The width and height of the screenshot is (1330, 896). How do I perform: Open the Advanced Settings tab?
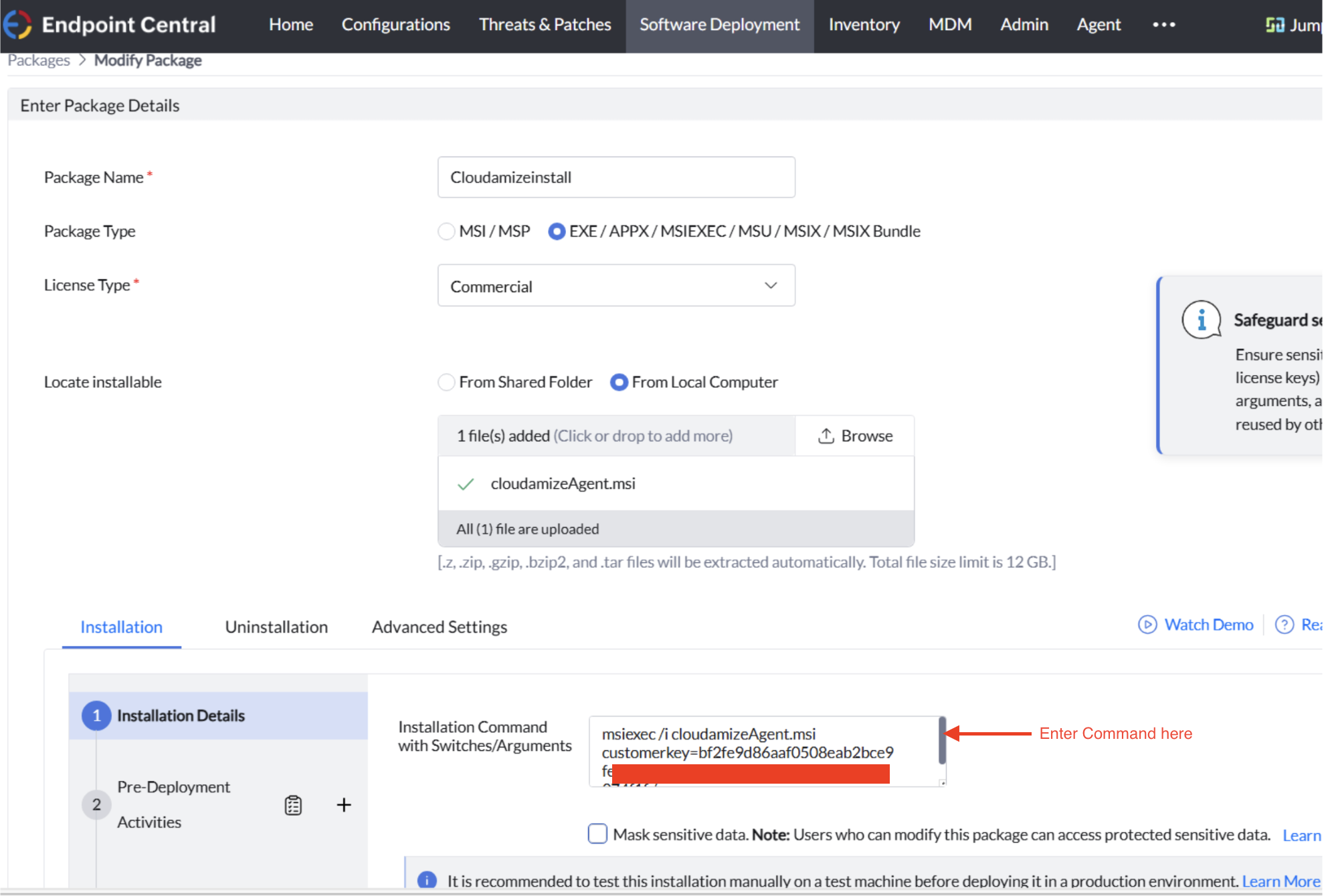[x=440, y=627]
